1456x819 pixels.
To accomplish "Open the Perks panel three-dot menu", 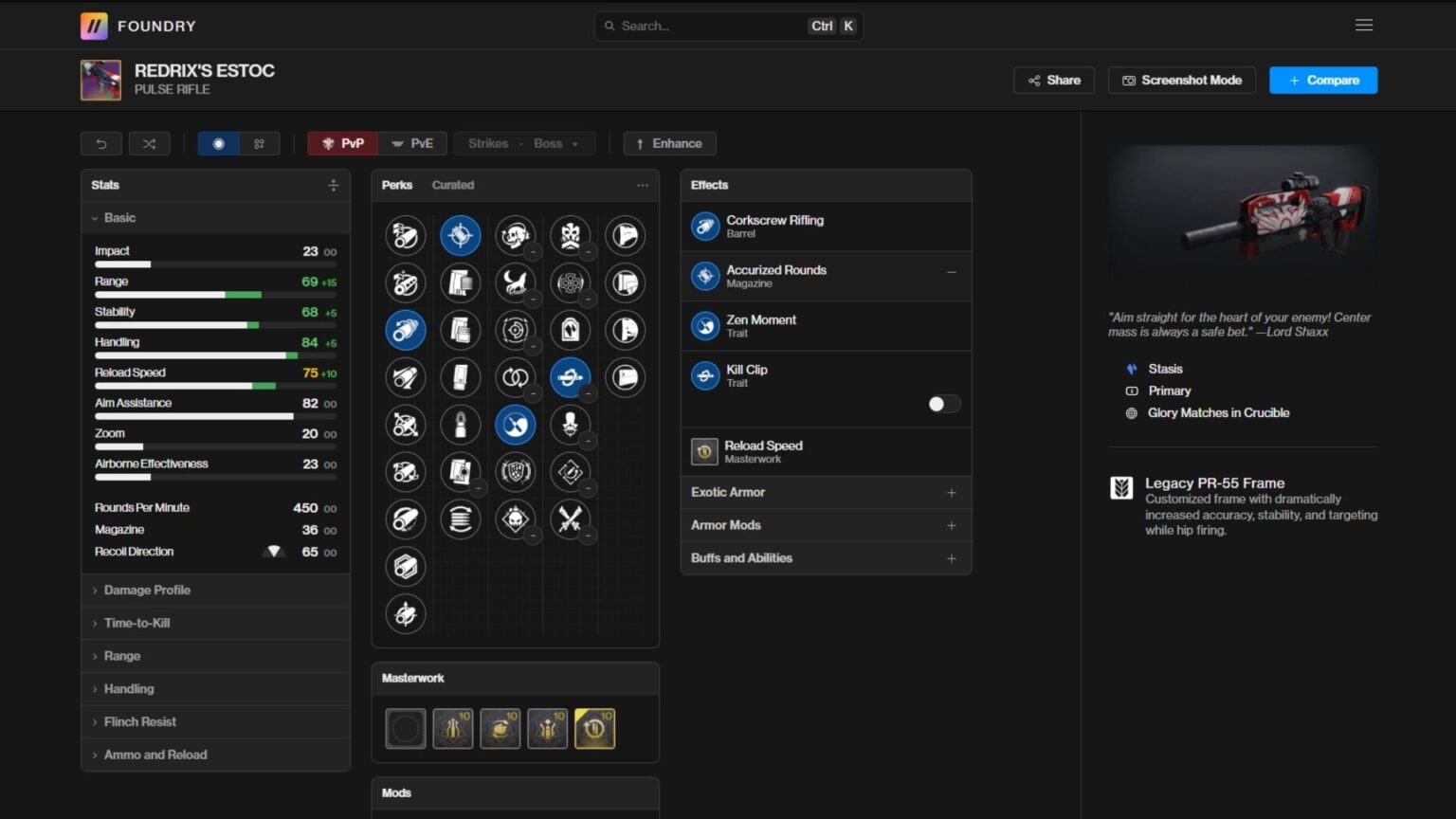I will 643,185.
